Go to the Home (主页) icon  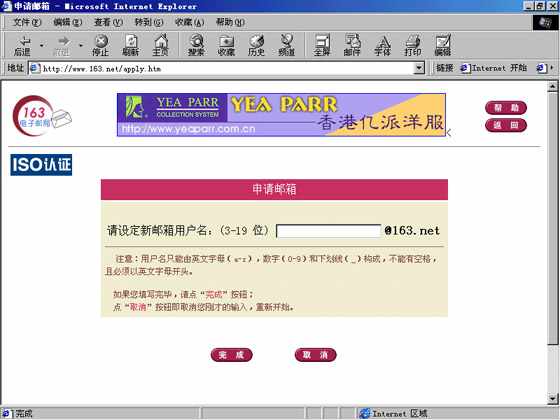161,45
